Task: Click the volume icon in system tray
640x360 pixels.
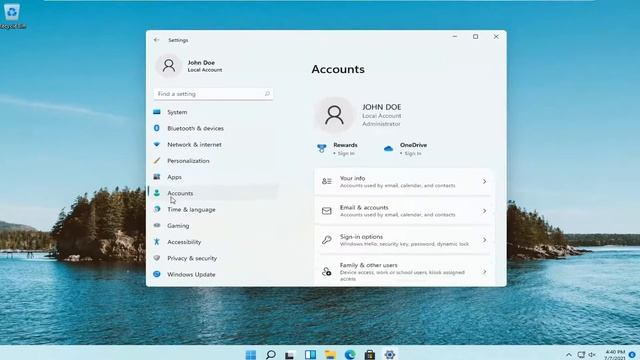Action: 592,355
